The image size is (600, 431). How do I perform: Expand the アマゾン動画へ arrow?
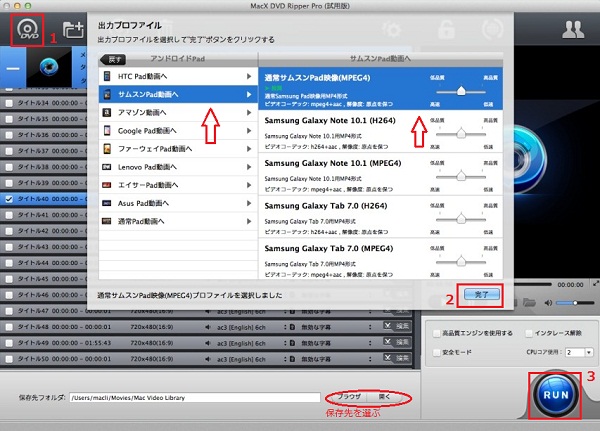coord(249,113)
